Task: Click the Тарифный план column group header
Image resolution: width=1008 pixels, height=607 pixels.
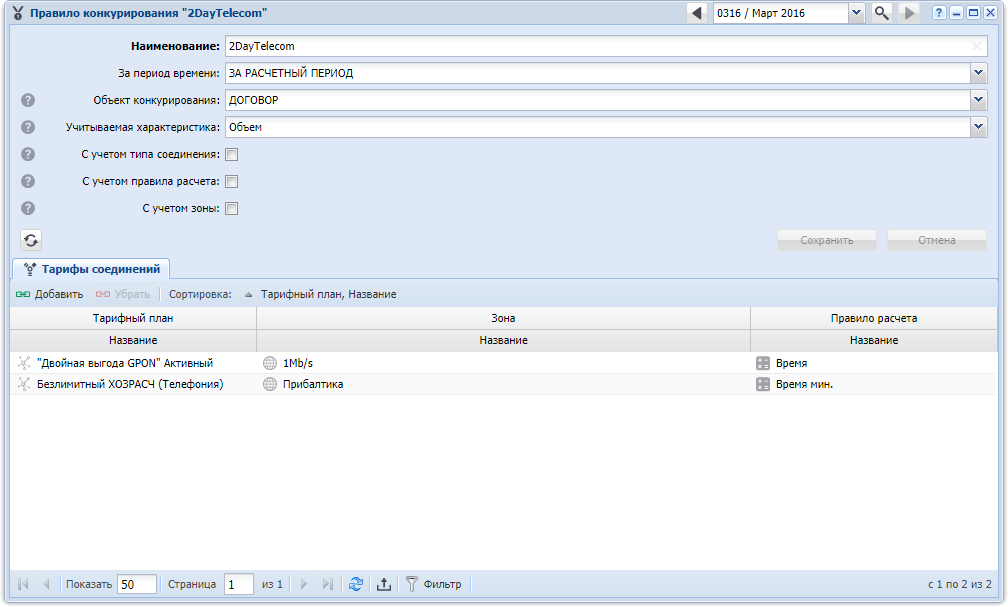Action: click(x=133, y=318)
